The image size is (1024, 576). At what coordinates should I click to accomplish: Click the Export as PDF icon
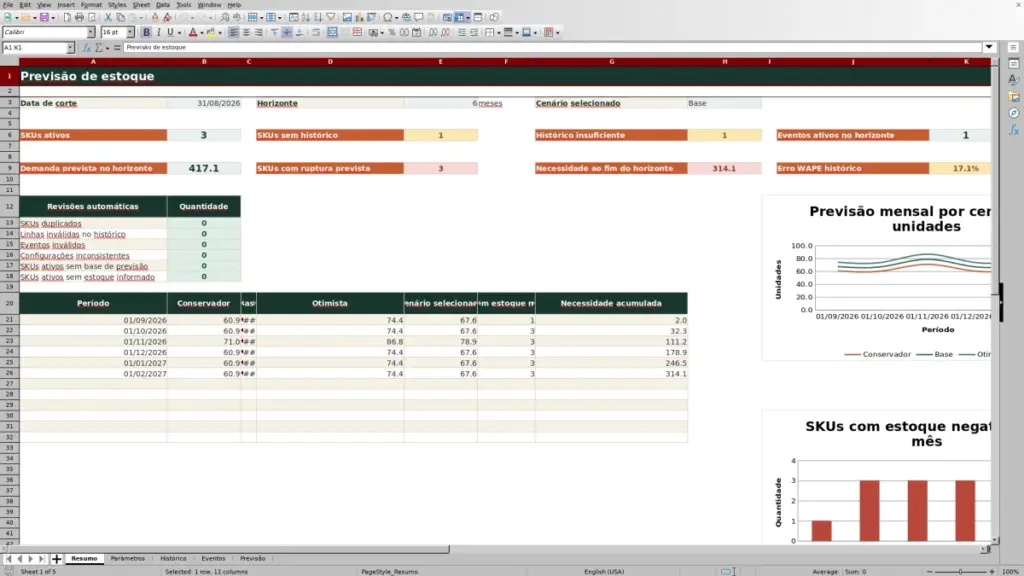[x=67, y=18]
